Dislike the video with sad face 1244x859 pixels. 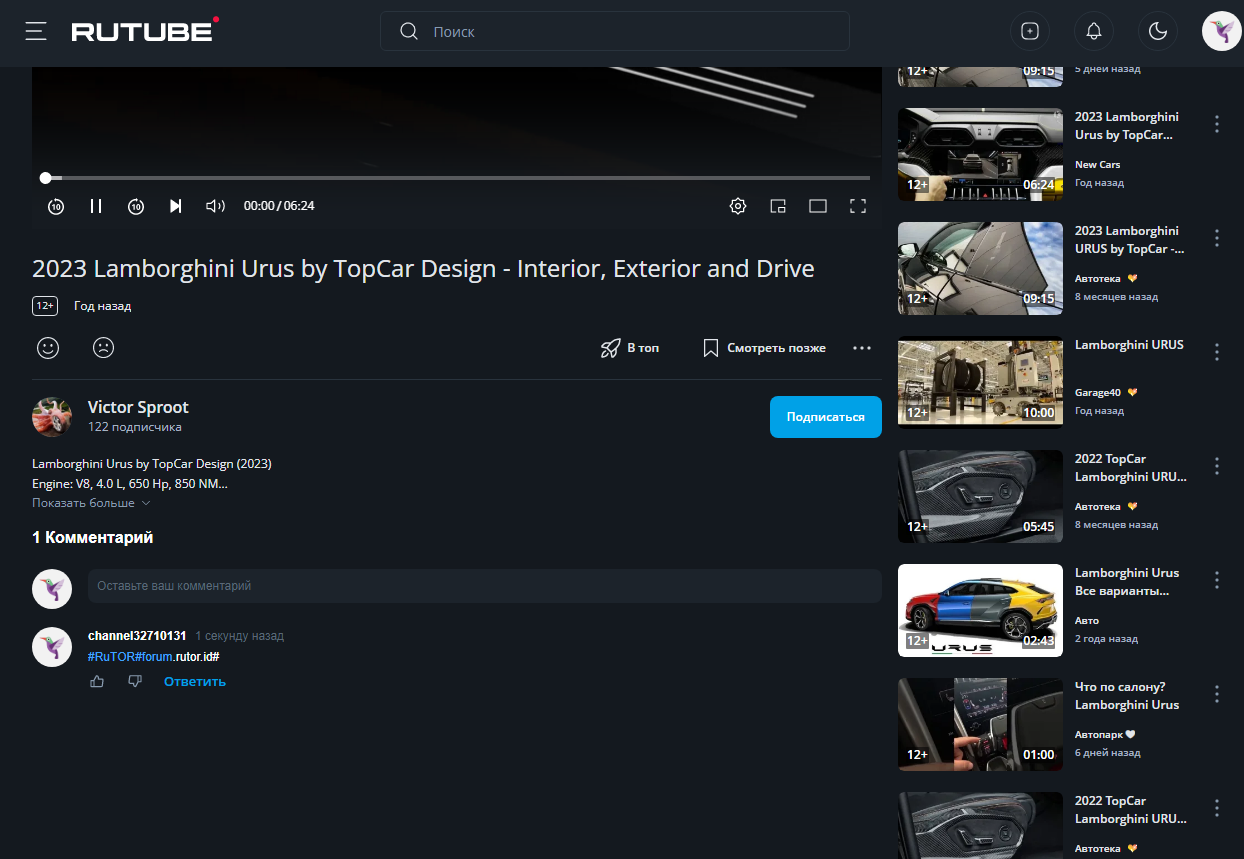[x=103, y=348]
